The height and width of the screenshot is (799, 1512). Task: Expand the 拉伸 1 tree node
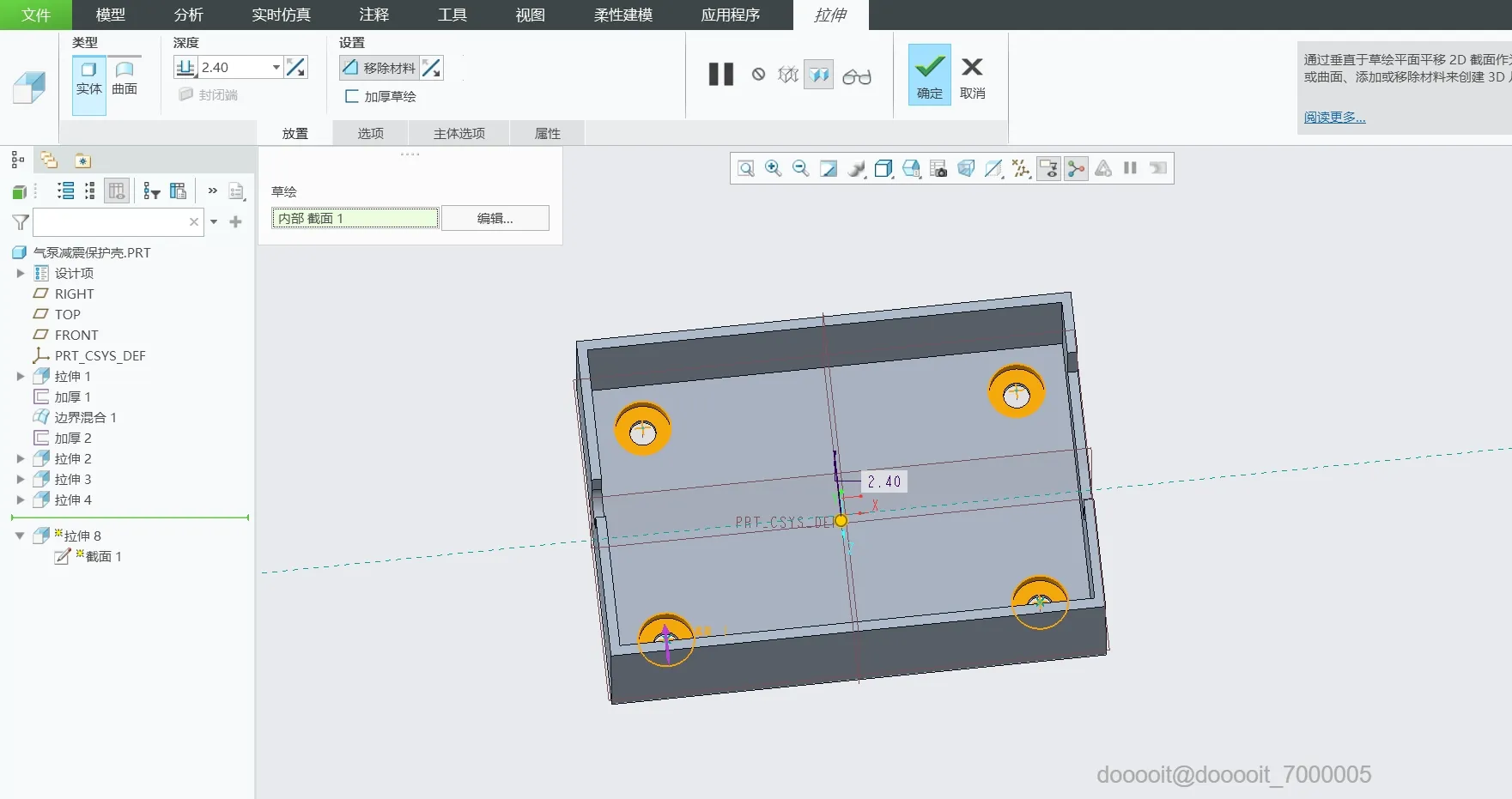coord(21,376)
